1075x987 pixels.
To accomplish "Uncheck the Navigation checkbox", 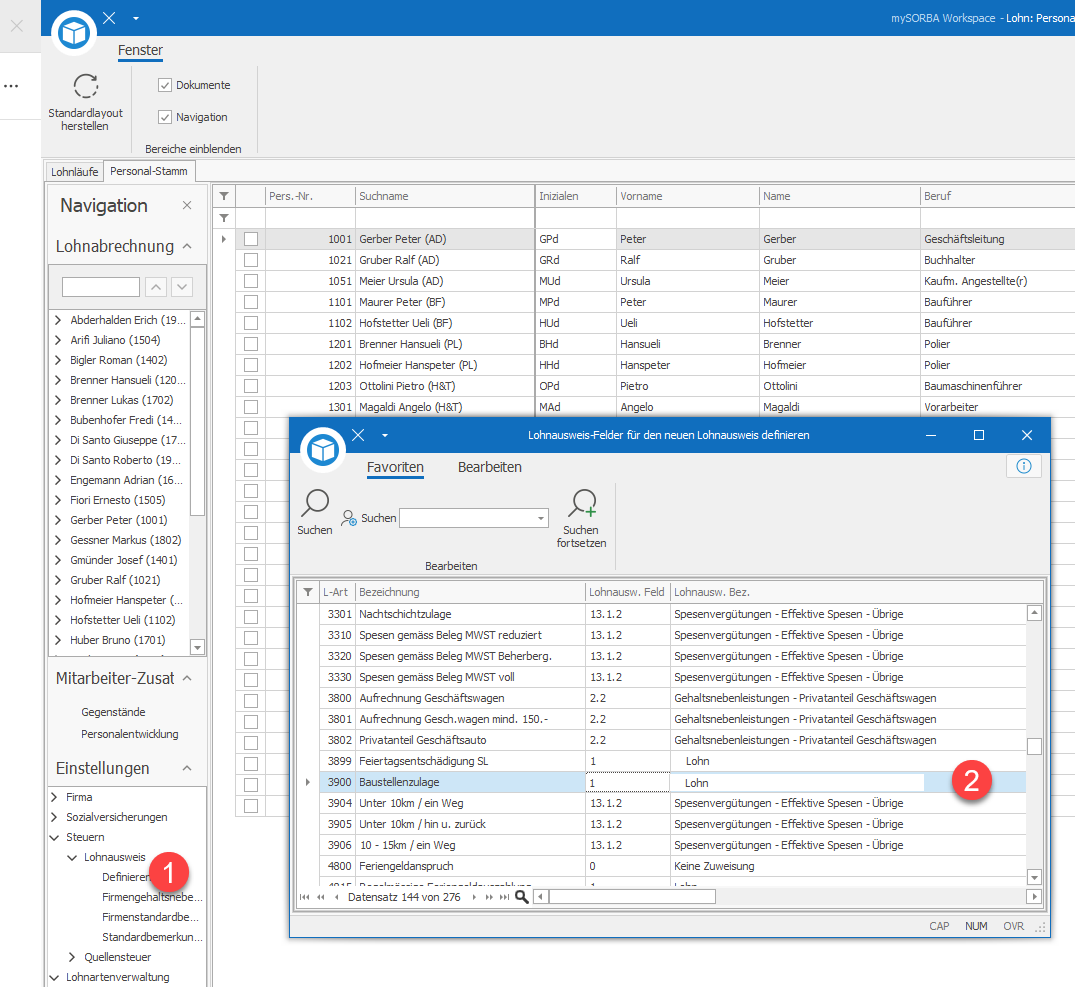I will (165, 117).
